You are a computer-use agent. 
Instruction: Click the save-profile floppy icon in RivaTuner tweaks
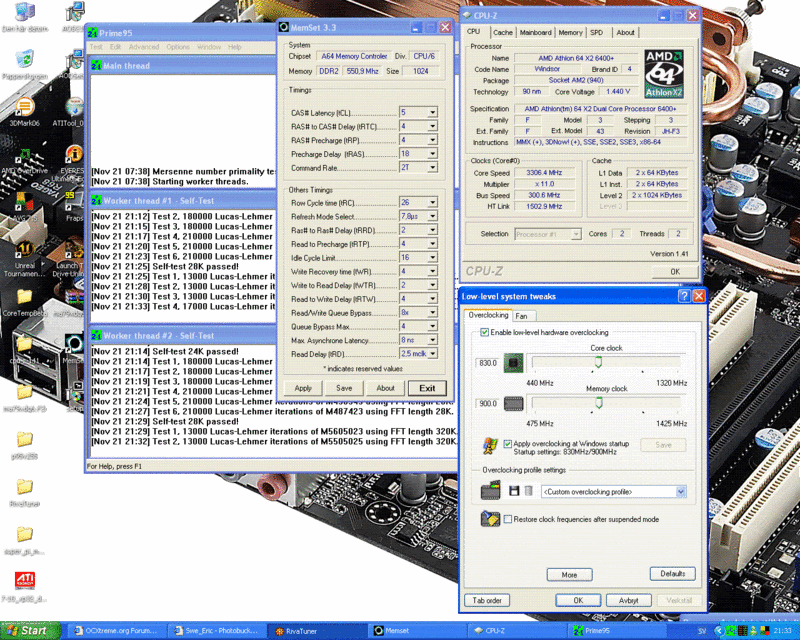pos(514,491)
